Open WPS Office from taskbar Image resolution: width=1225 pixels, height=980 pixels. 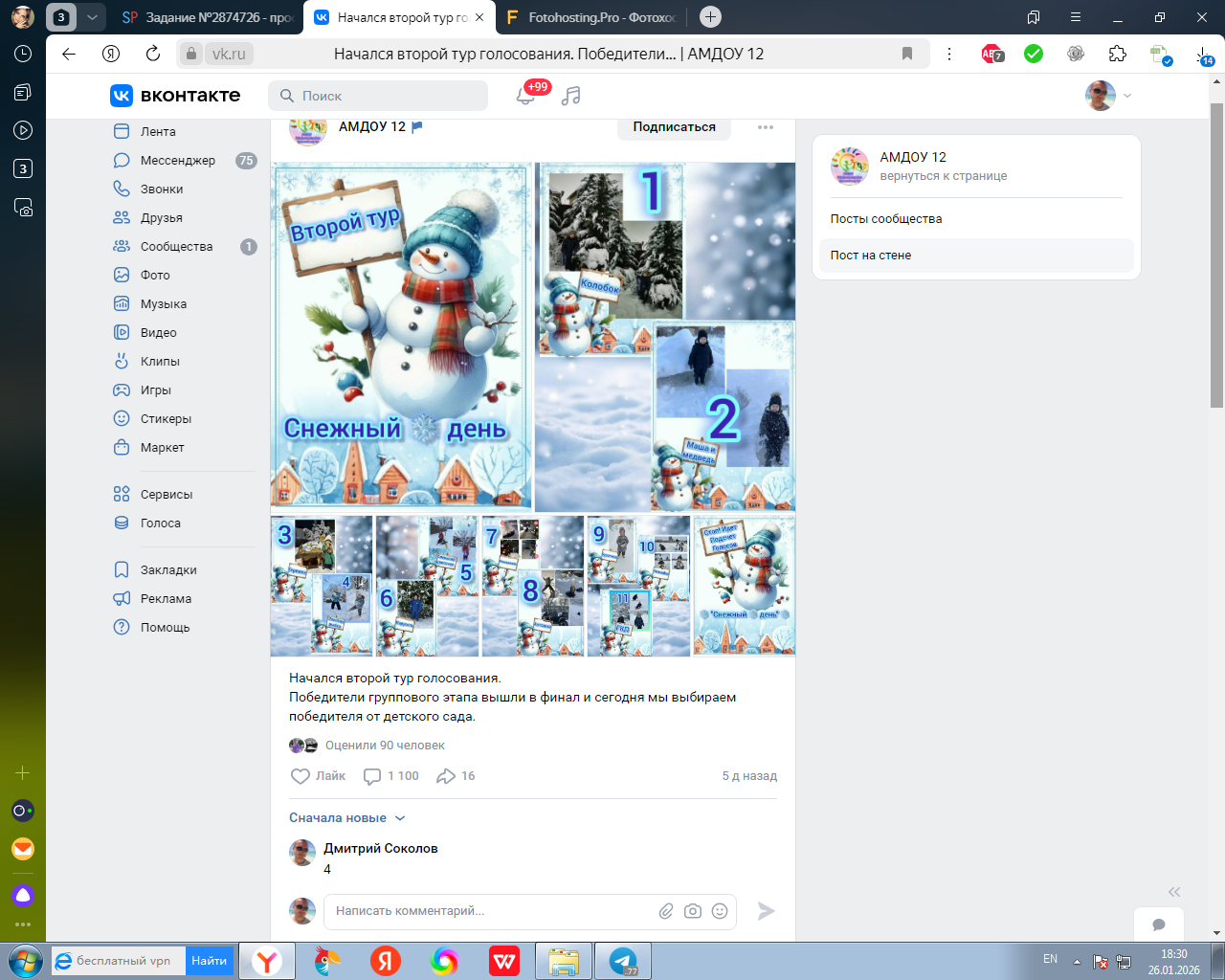pos(503,961)
